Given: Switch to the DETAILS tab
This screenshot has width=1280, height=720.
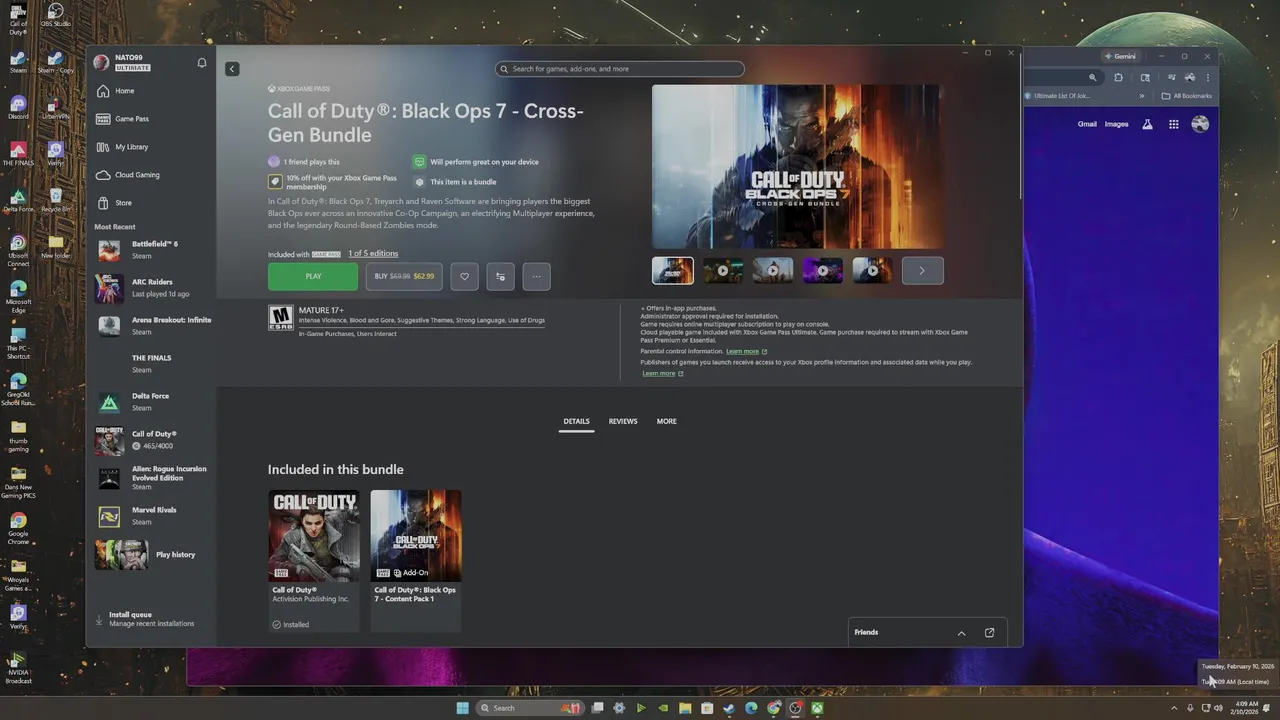Looking at the screenshot, I should [x=576, y=422].
